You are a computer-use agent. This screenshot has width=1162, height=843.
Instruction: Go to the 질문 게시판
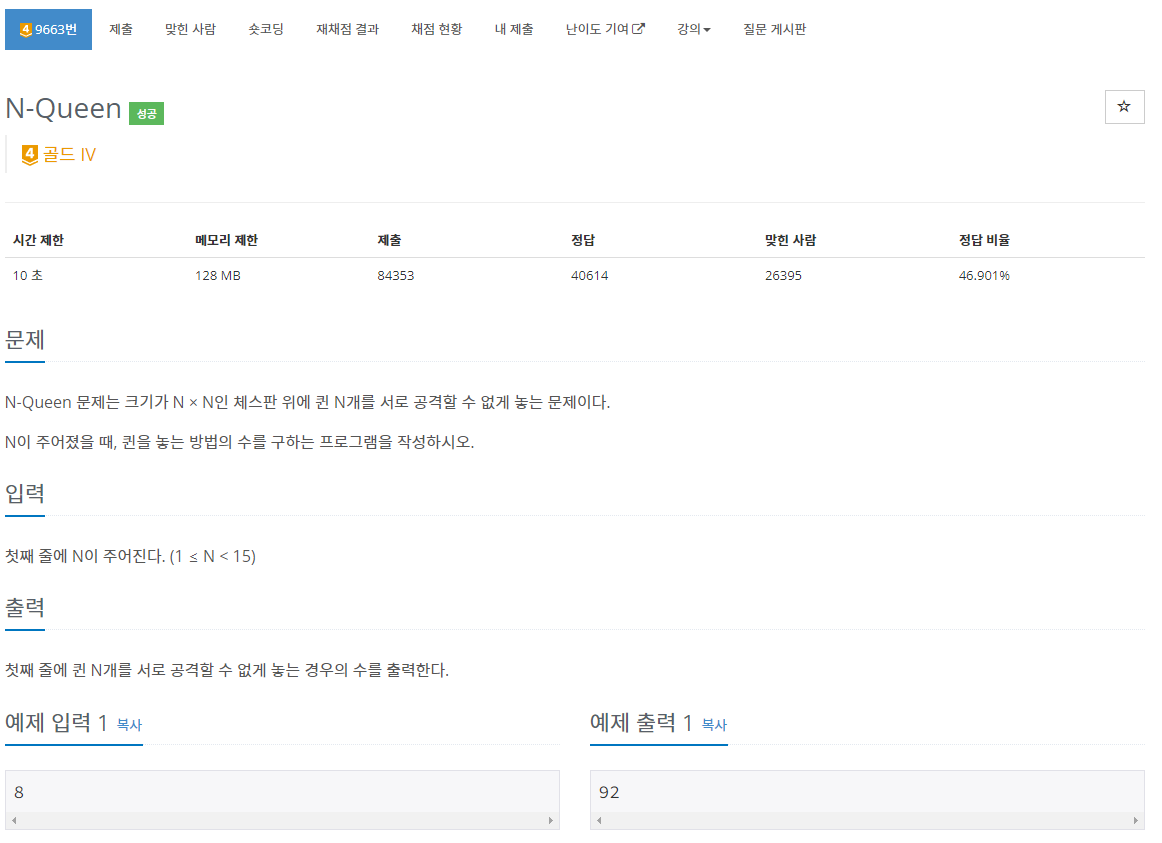tap(774, 29)
